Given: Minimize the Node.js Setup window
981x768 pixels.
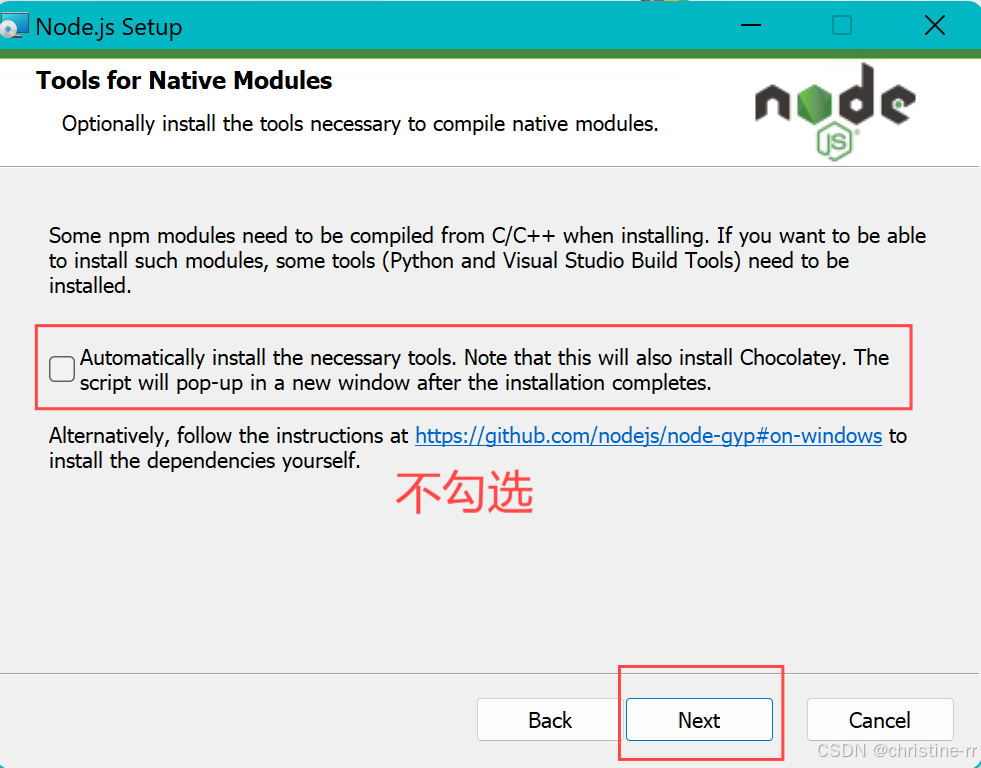Looking at the screenshot, I should coord(751,26).
